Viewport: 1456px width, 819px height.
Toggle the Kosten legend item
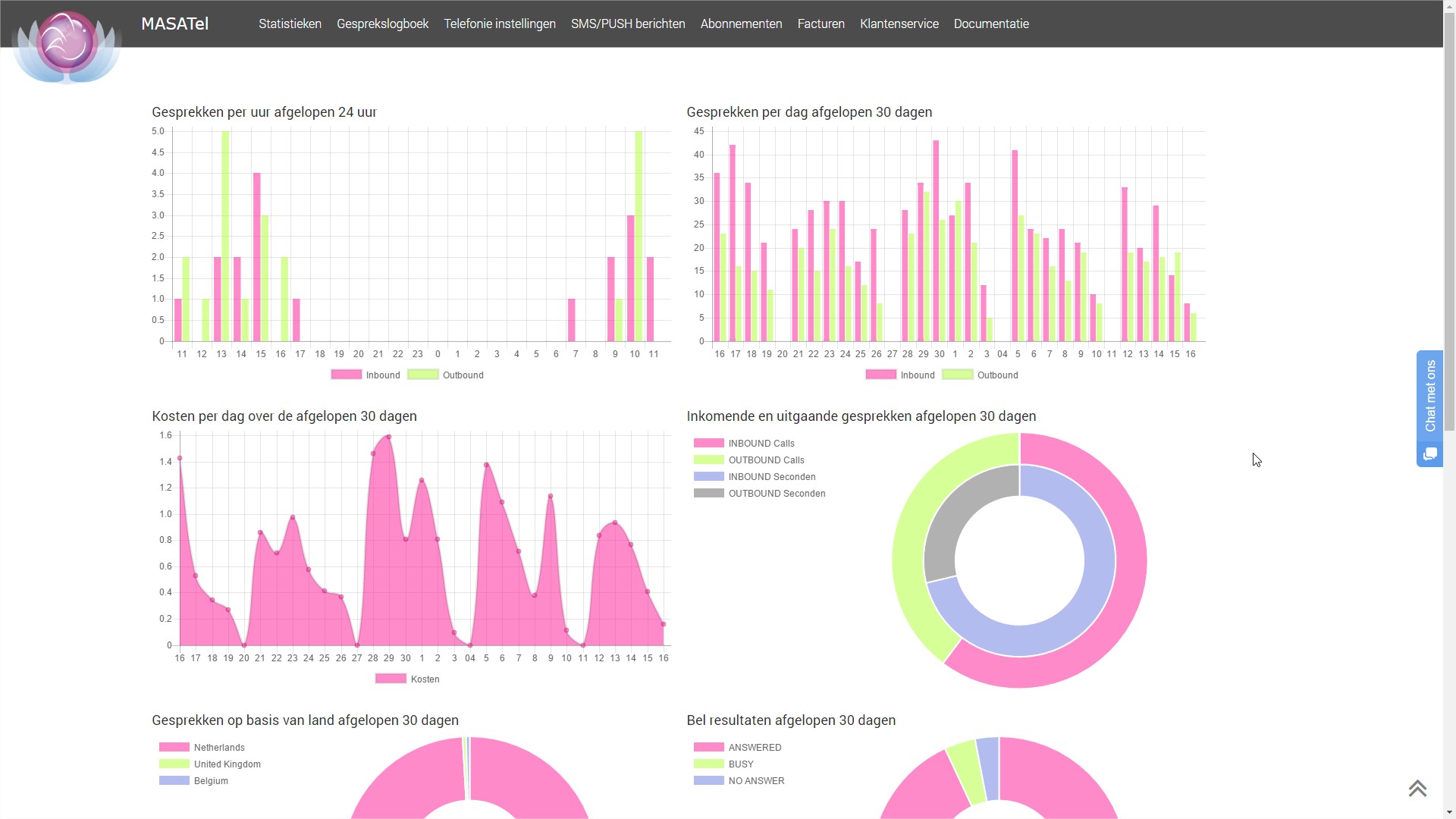tap(407, 679)
